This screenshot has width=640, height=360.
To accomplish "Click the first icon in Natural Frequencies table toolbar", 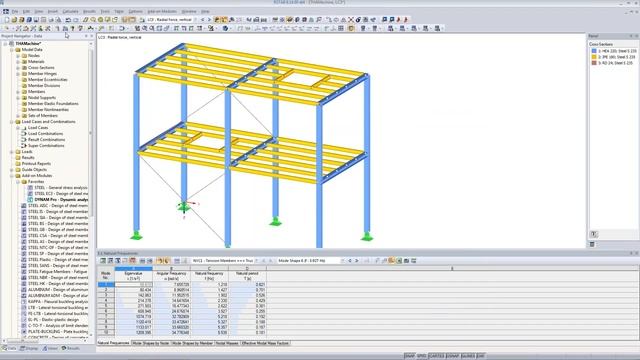I will click(x=103, y=260).
